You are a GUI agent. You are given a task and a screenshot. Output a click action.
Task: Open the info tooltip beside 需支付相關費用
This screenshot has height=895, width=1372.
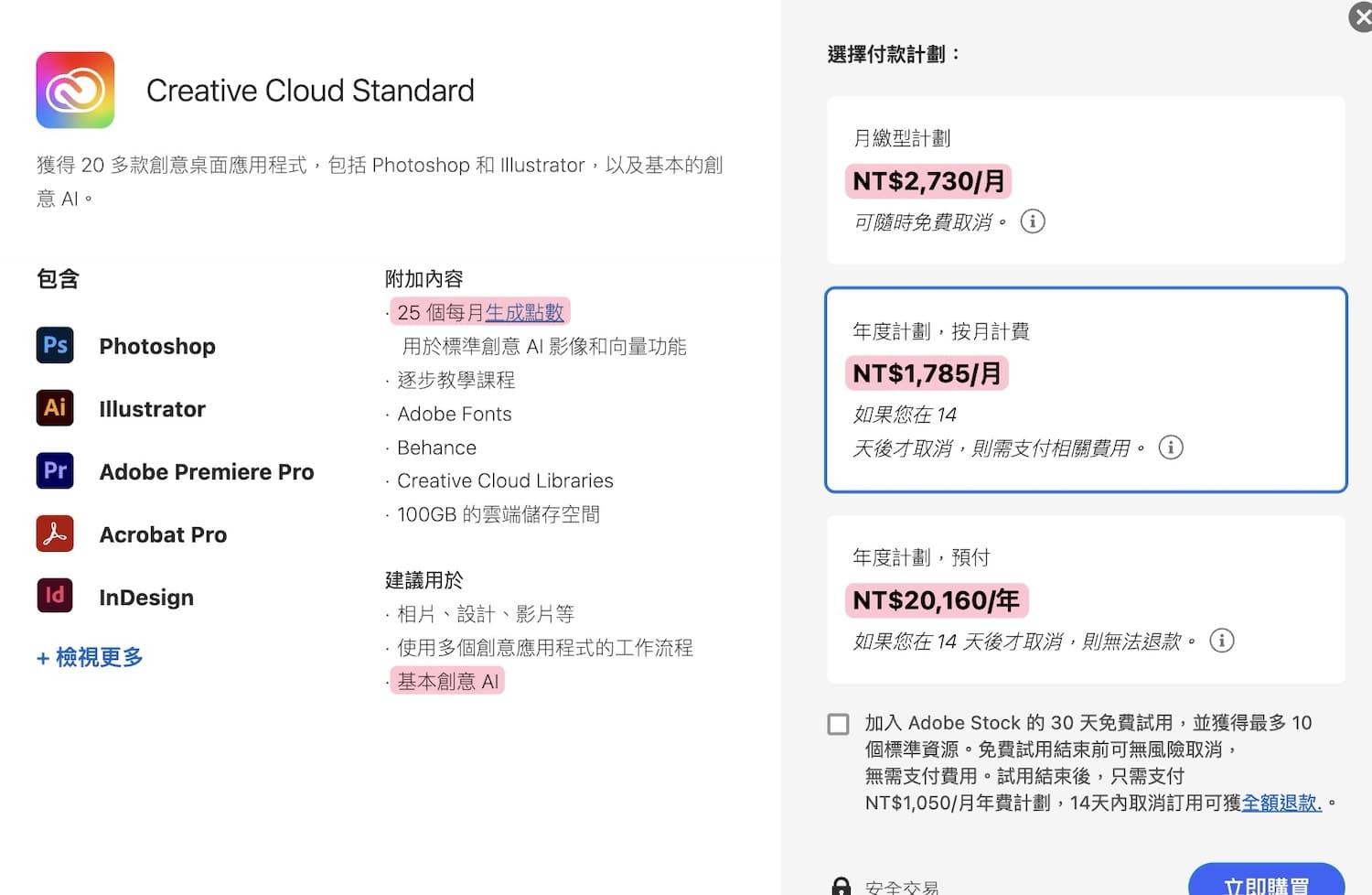(x=1172, y=447)
